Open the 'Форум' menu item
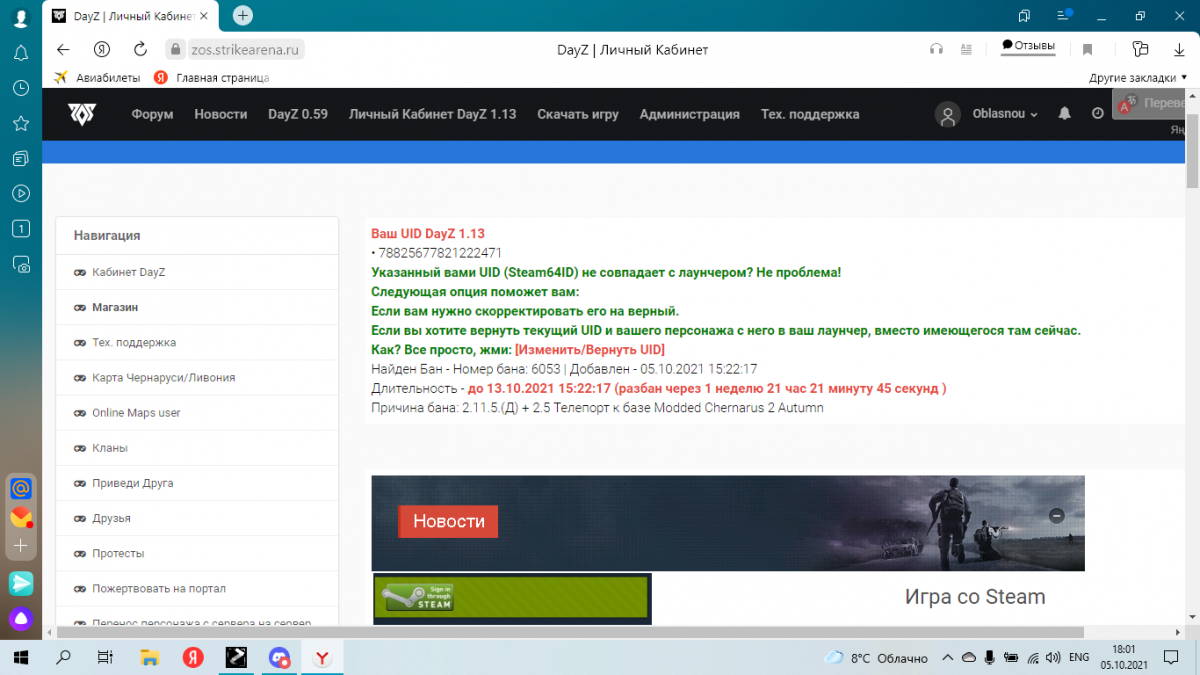This screenshot has height=675, width=1200. 152,114
